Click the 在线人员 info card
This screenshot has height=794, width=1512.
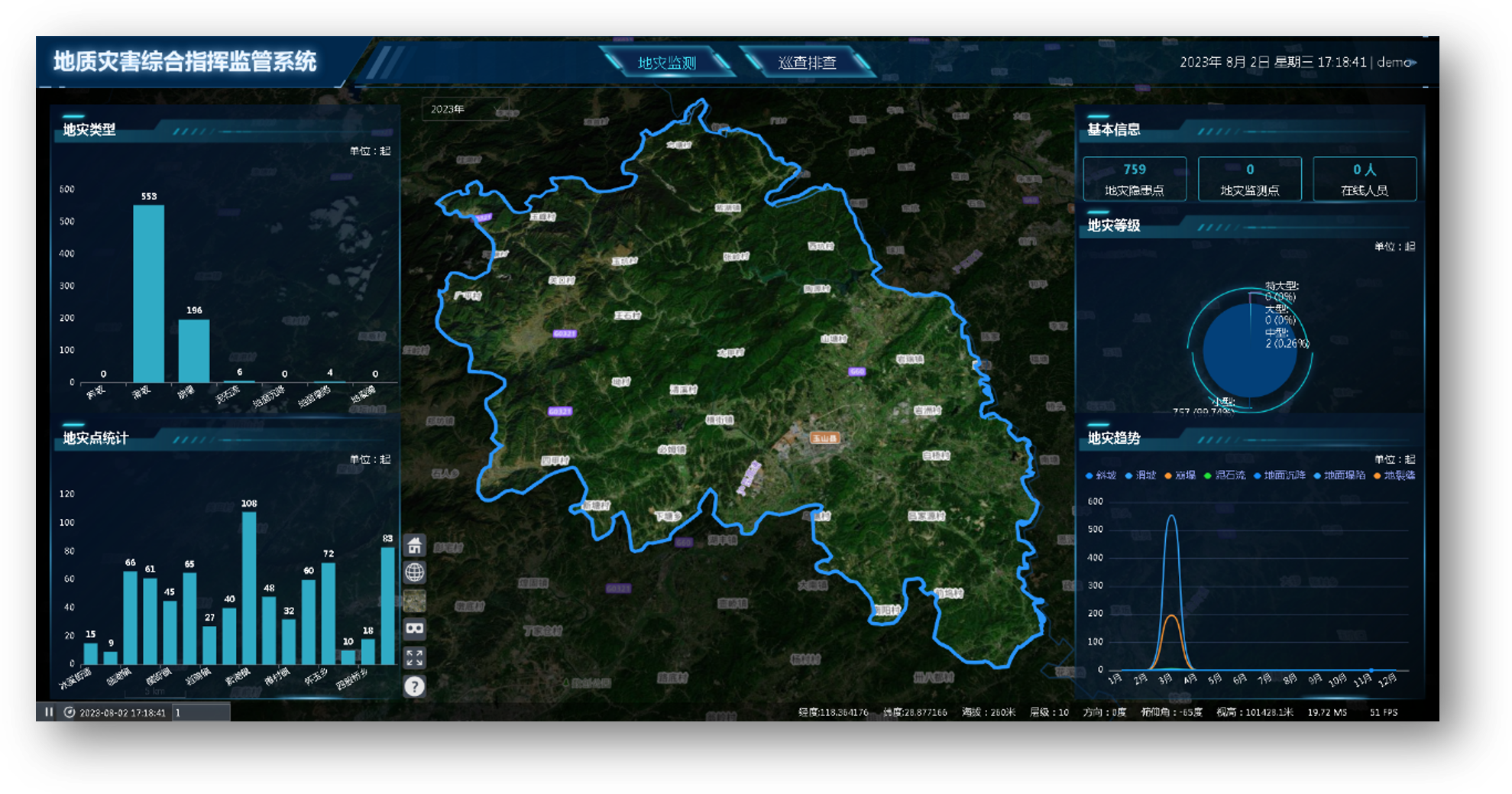pyautogui.click(x=1364, y=179)
